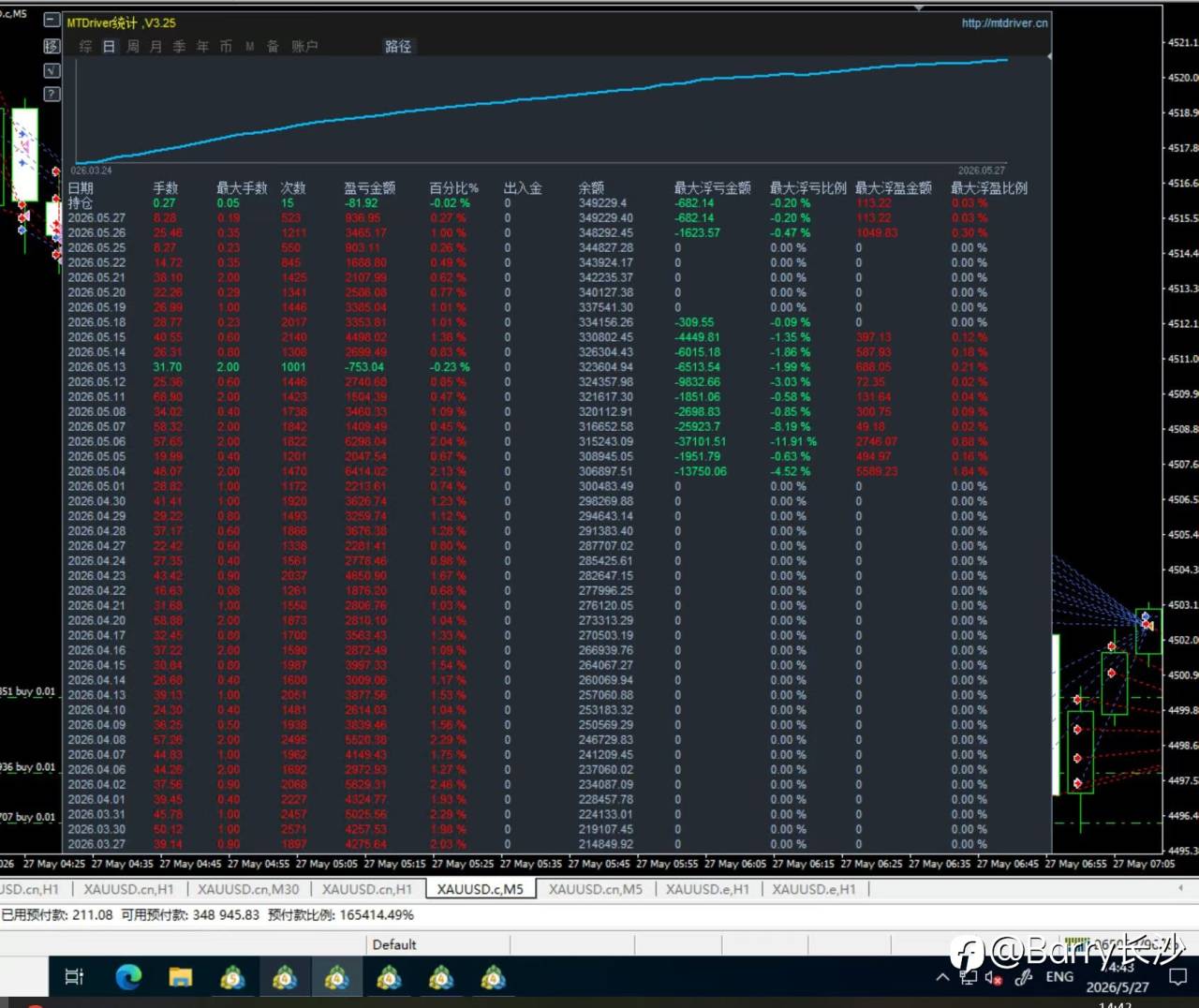
Task: Open the 账户 account tab
Action: (x=304, y=46)
